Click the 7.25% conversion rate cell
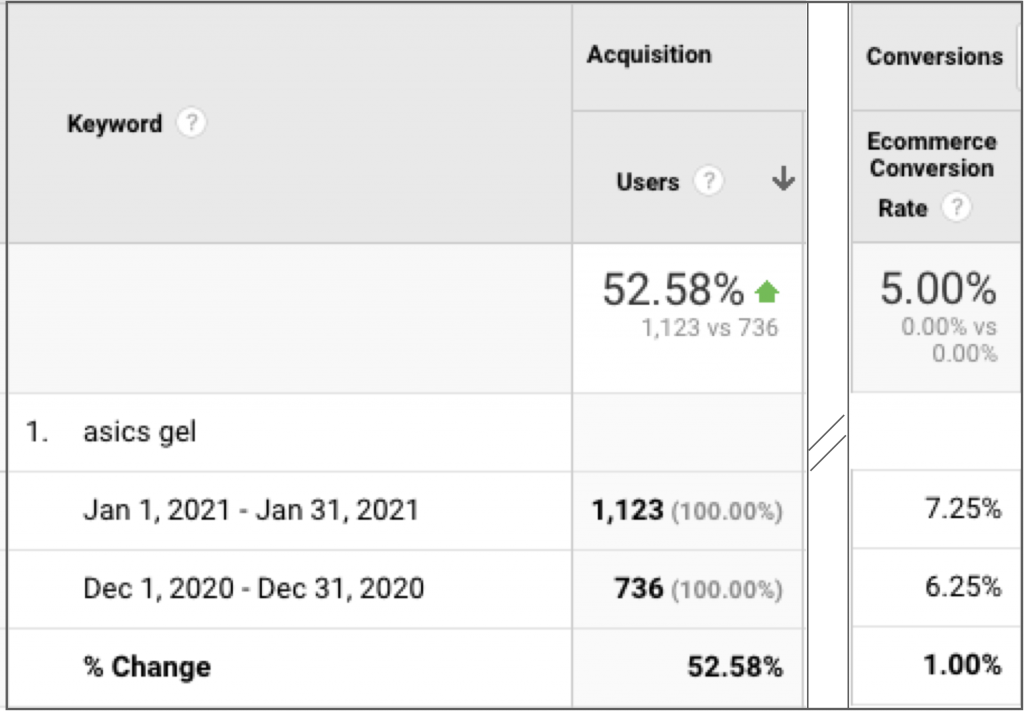This screenshot has height=711, width=1024. 963,508
